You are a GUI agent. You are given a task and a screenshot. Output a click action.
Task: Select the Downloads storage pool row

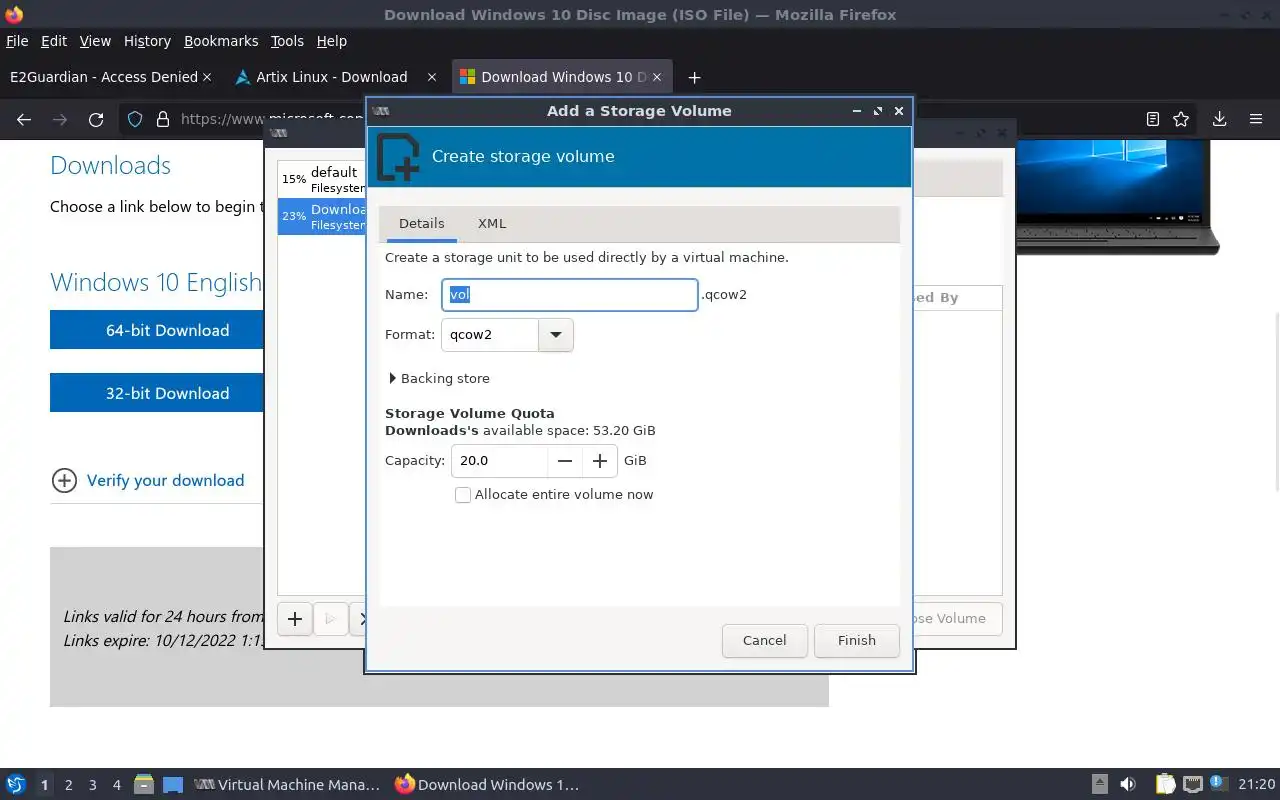[321, 217]
